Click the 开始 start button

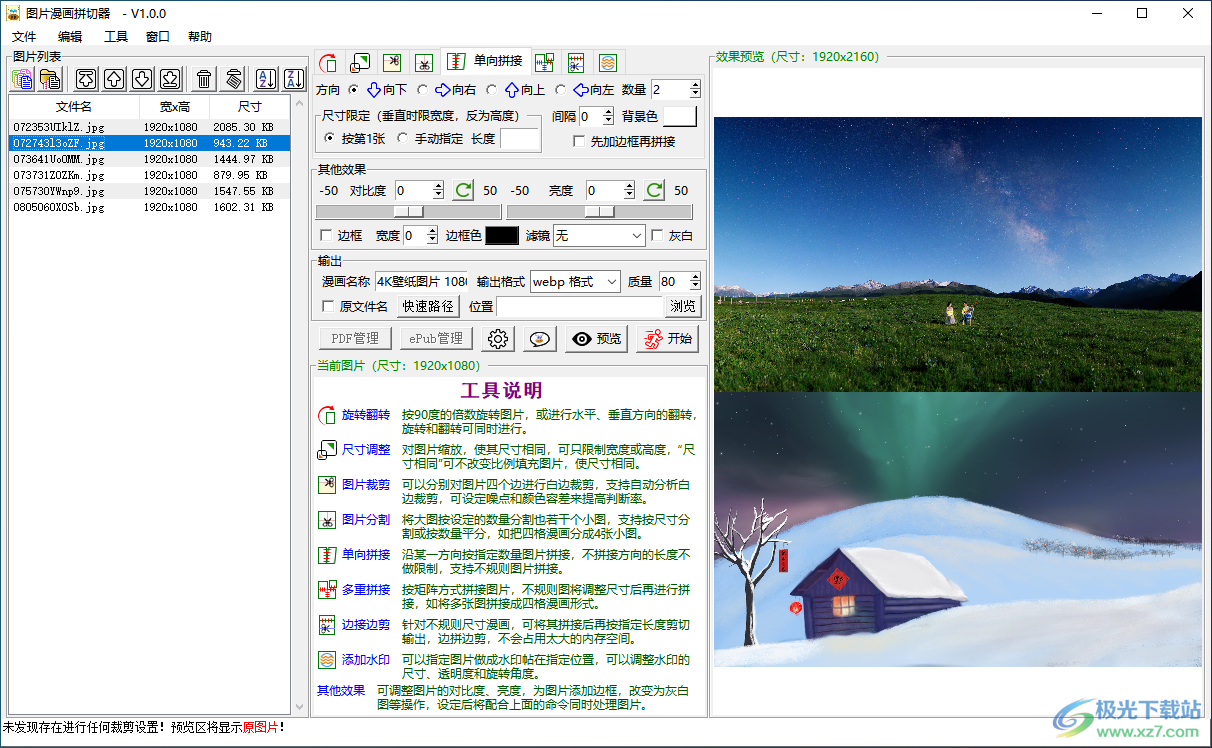coord(667,338)
